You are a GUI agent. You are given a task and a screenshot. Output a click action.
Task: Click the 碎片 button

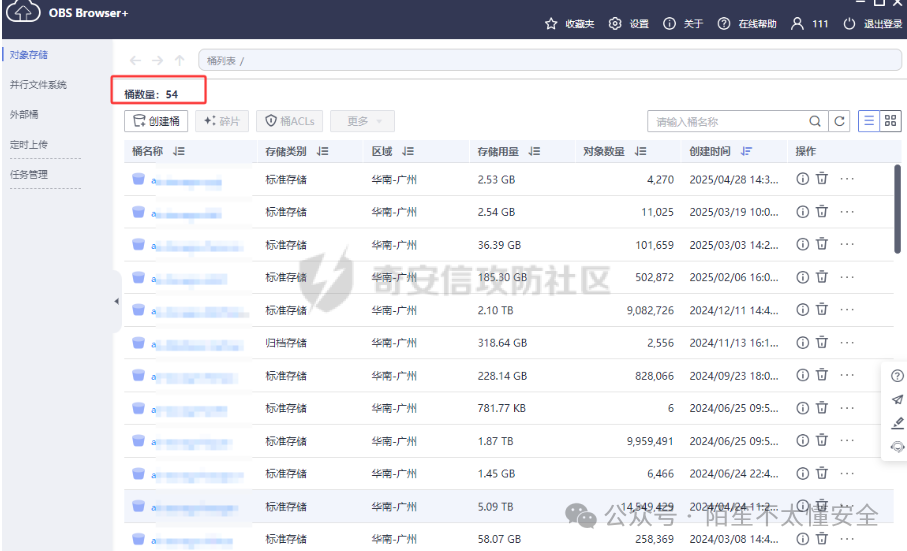[222, 121]
